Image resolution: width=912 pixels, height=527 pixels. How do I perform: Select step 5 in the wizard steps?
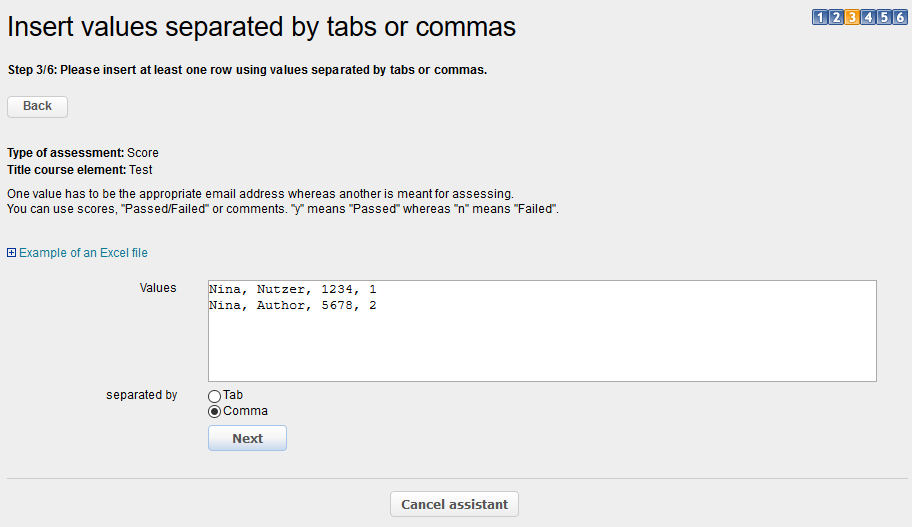[884, 17]
